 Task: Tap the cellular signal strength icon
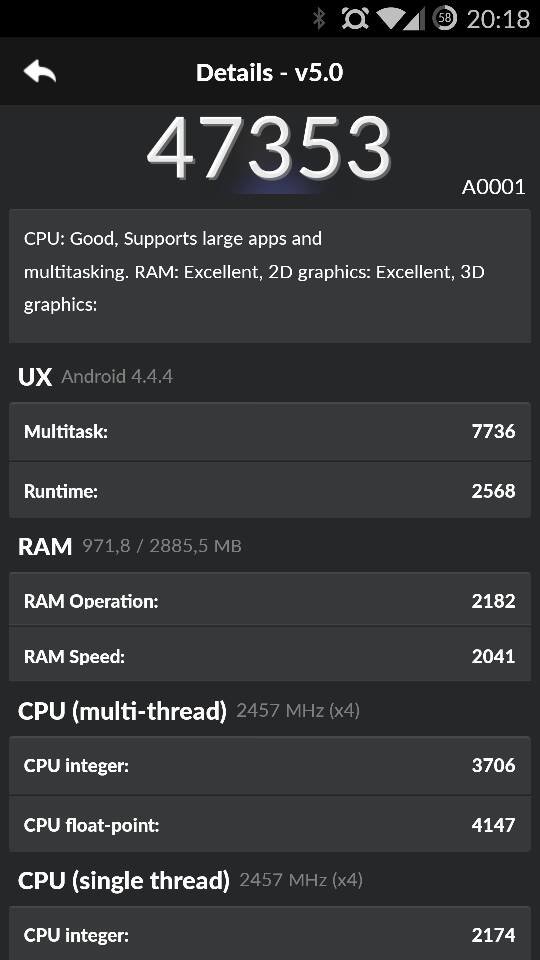[415, 19]
